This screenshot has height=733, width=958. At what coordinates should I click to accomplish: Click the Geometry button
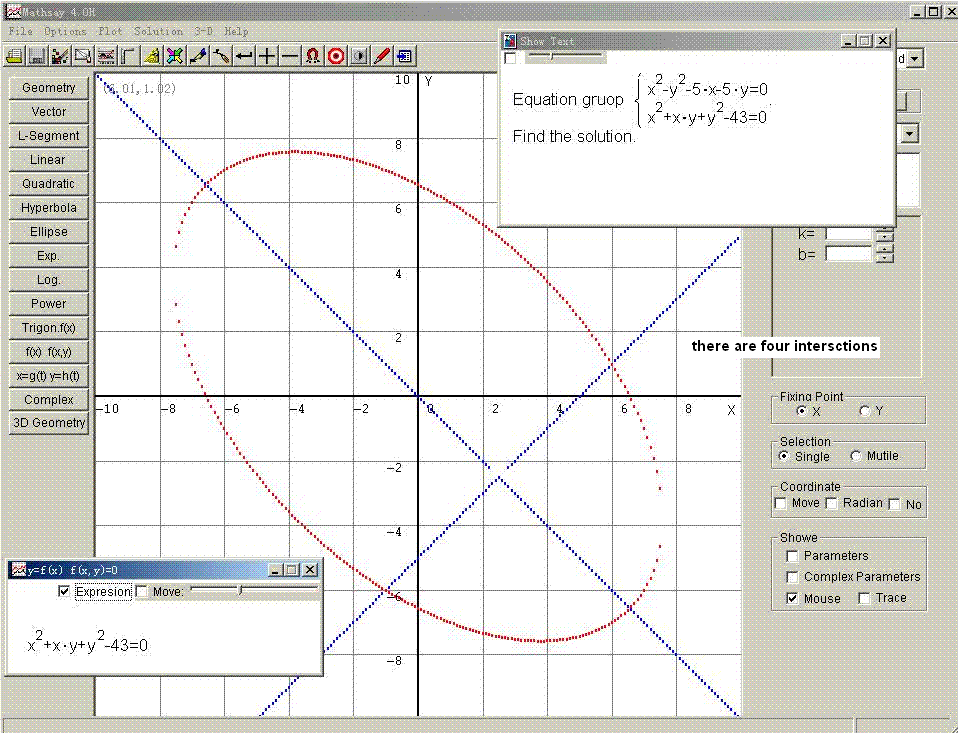[x=49, y=88]
